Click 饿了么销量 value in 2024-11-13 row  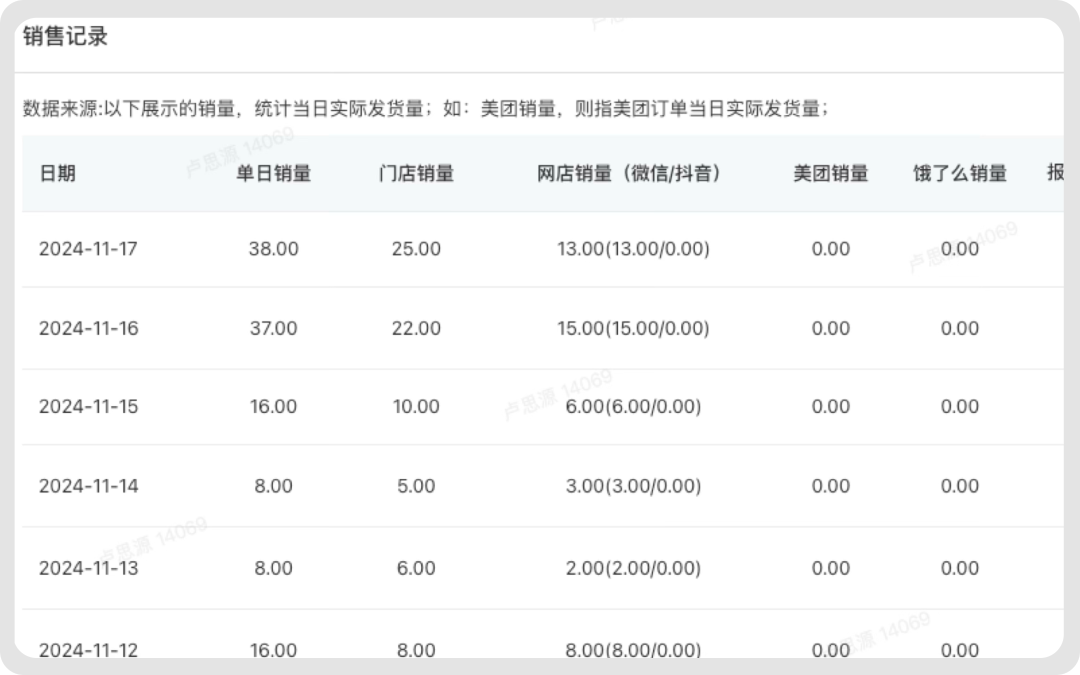(x=959, y=568)
